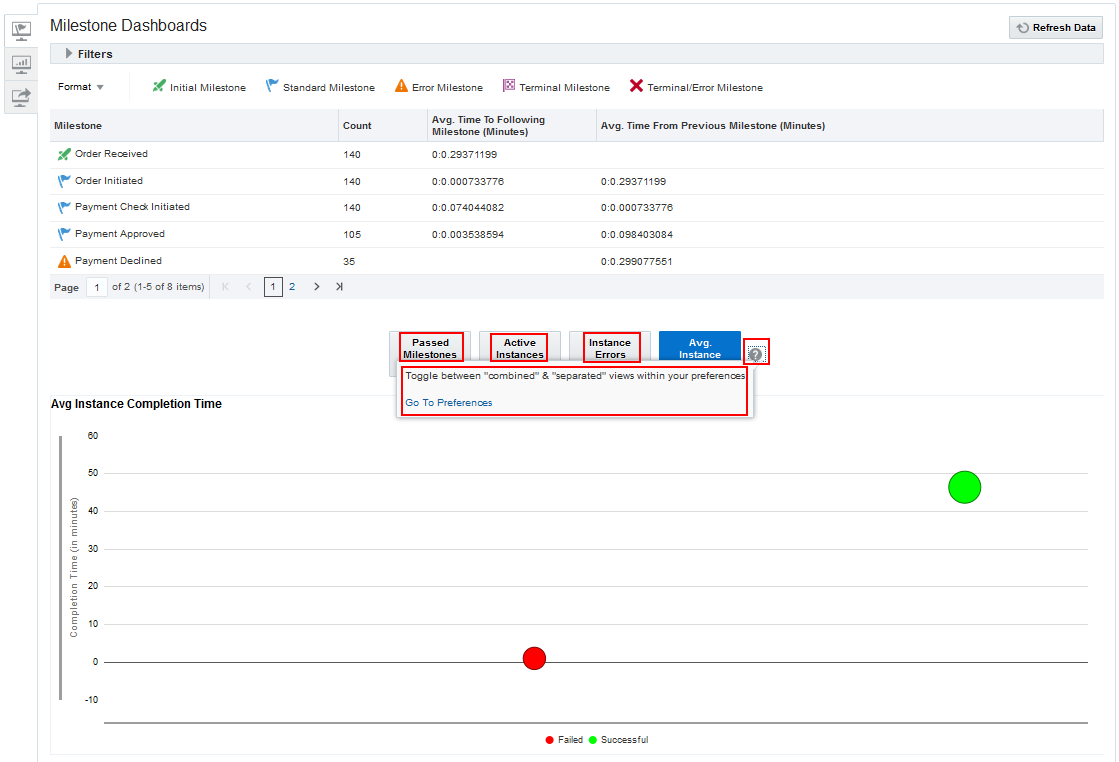Select page 1 in pagination

[273, 287]
